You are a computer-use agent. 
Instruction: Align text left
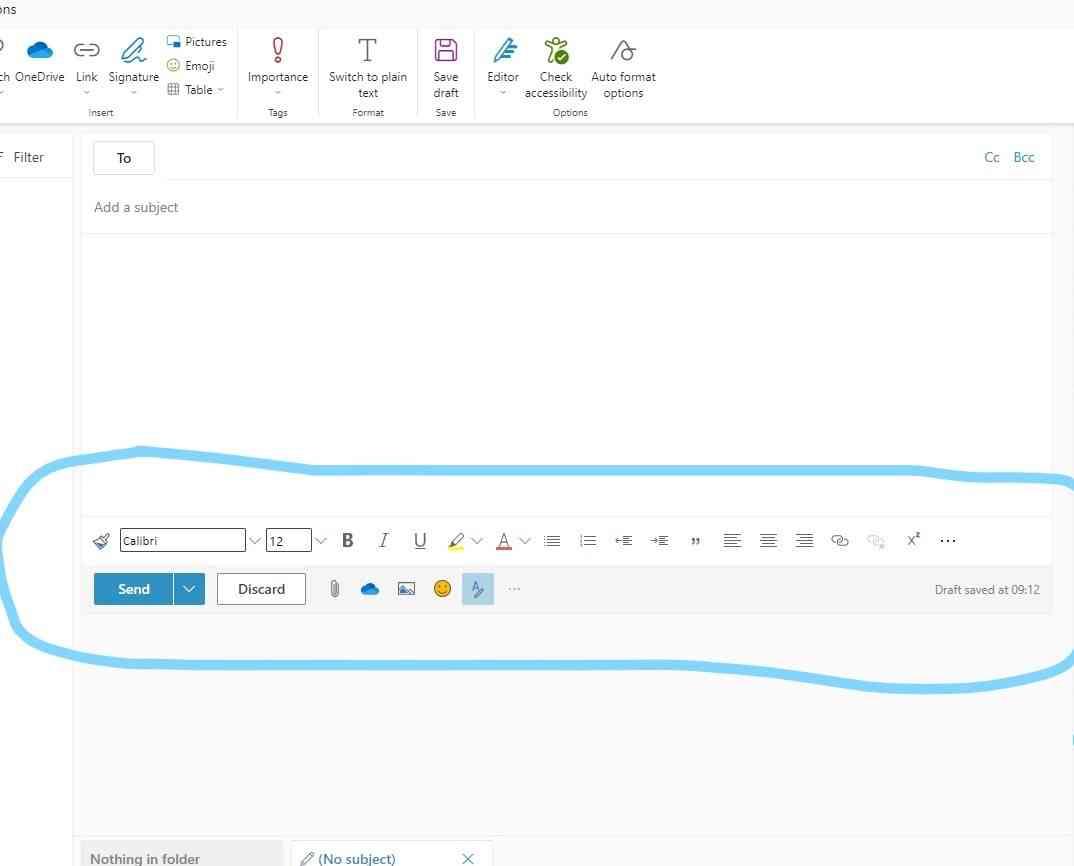[x=732, y=541]
